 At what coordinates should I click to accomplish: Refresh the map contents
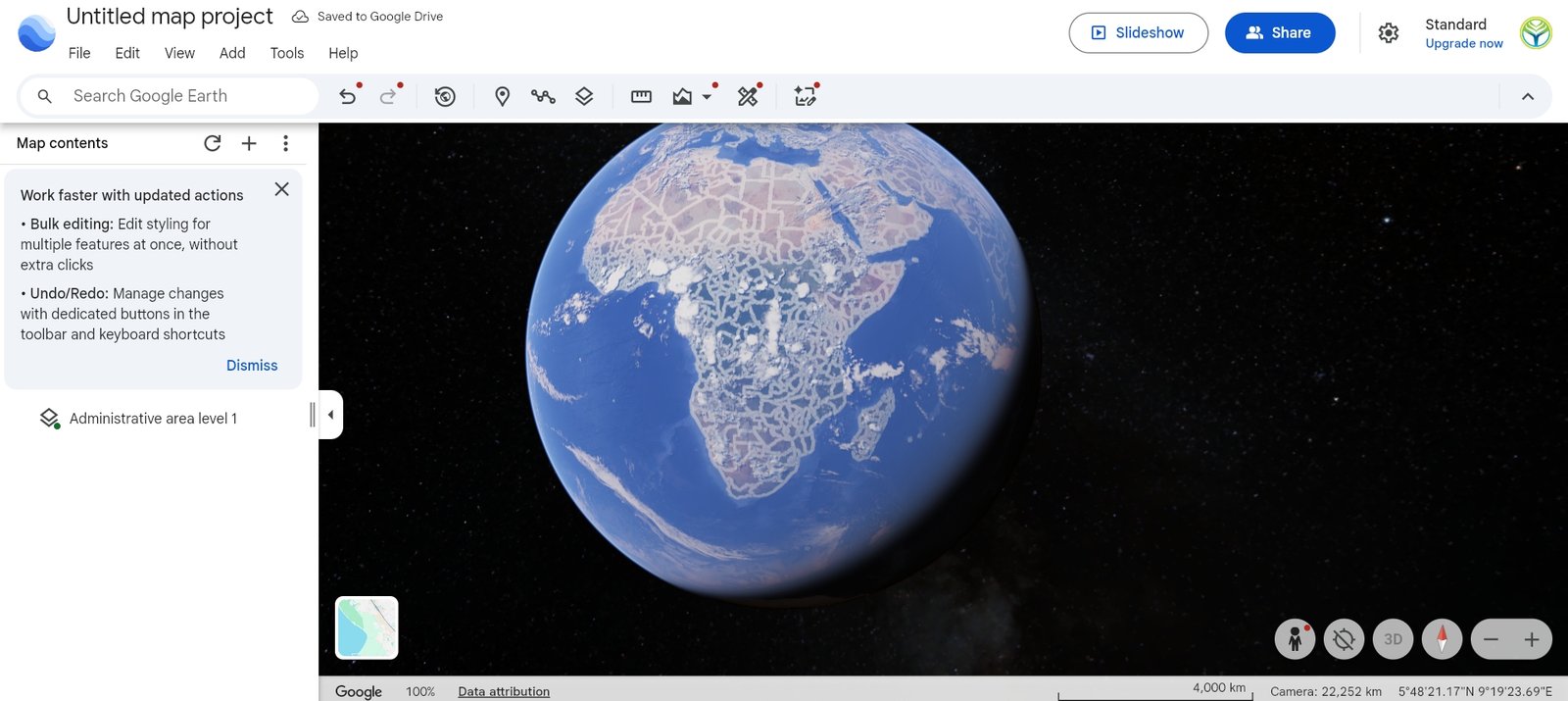click(x=212, y=143)
